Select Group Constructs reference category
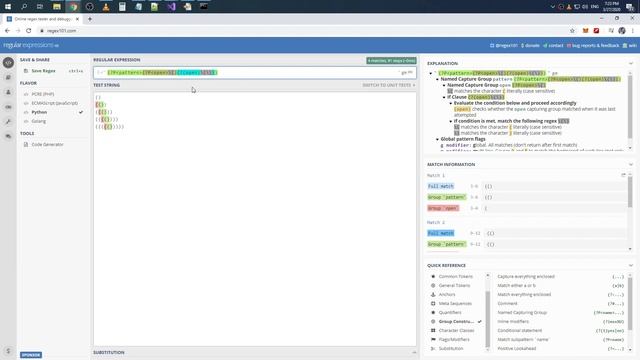This screenshot has height=360, width=640. tap(456, 321)
